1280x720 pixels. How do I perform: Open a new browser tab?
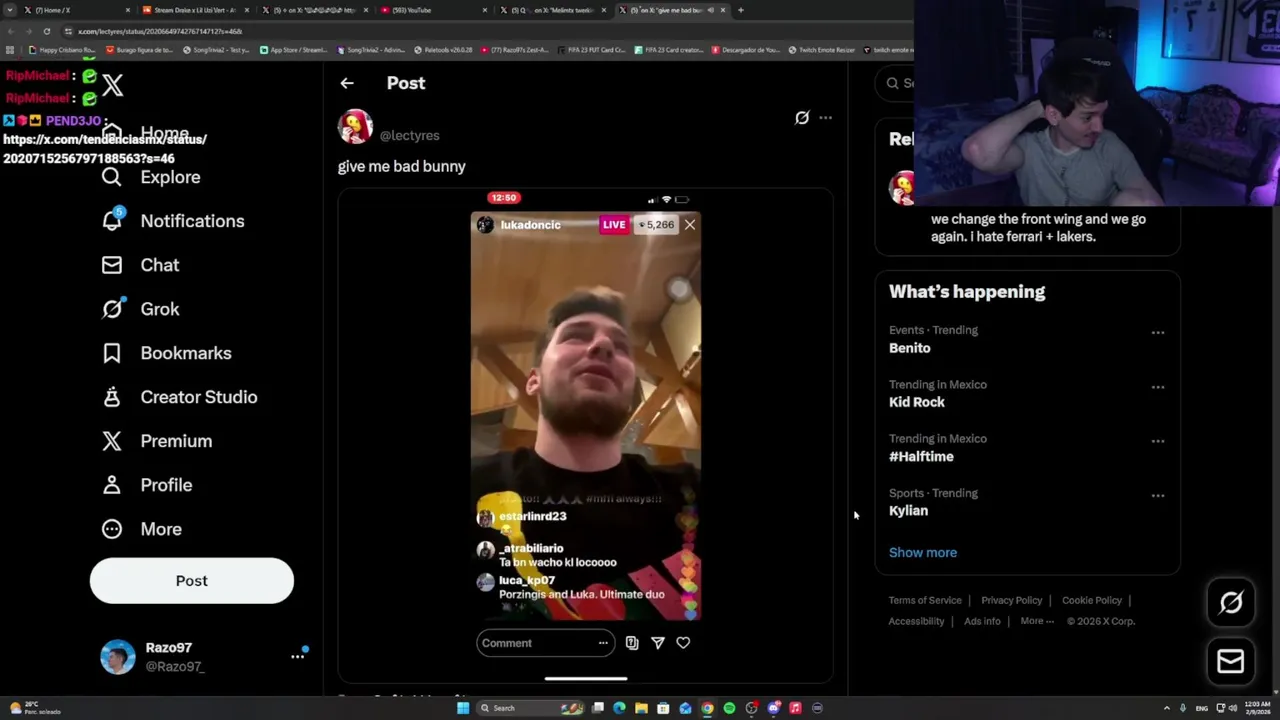click(741, 10)
